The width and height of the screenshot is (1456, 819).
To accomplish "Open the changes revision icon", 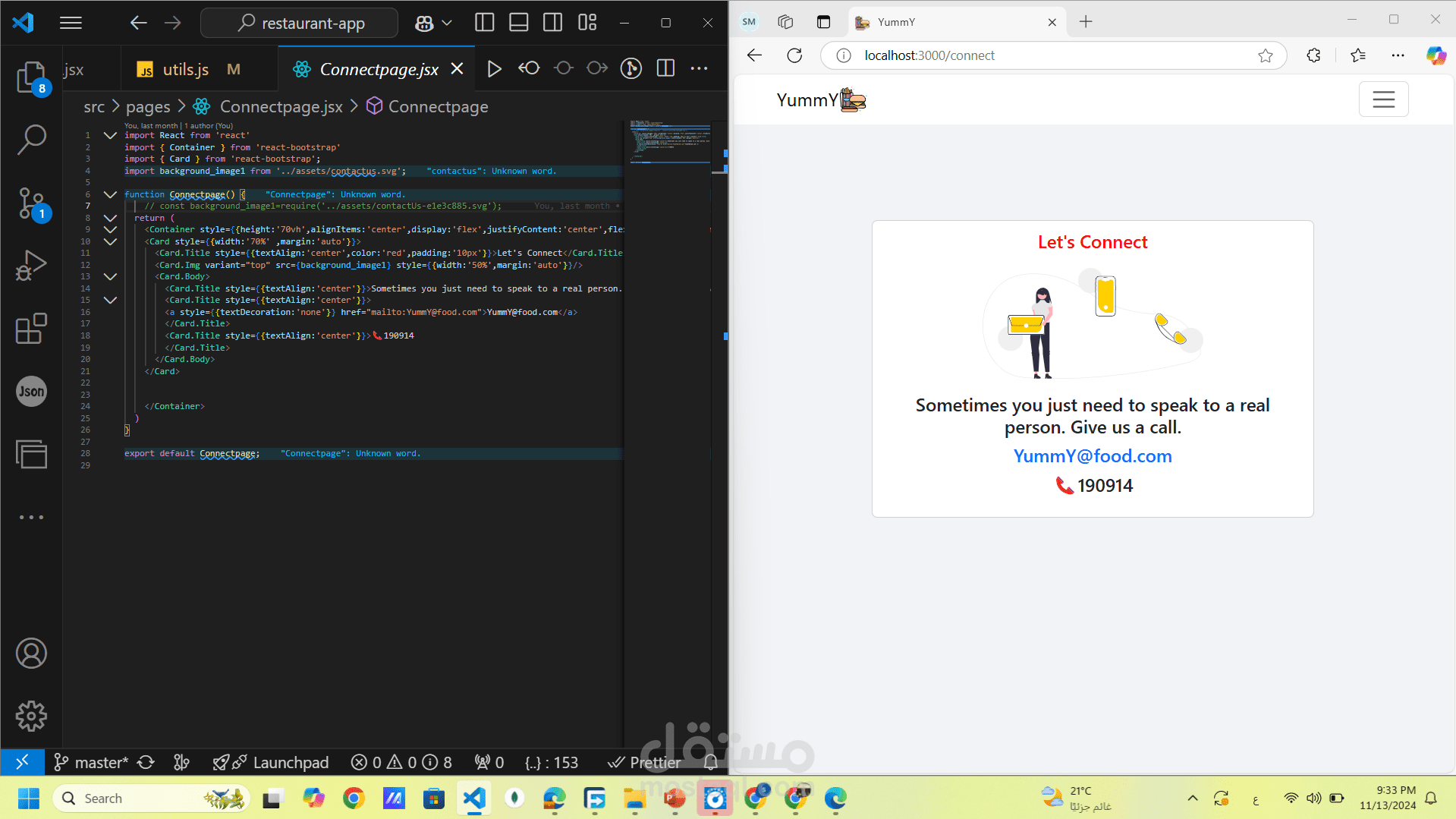I will point(529,69).
